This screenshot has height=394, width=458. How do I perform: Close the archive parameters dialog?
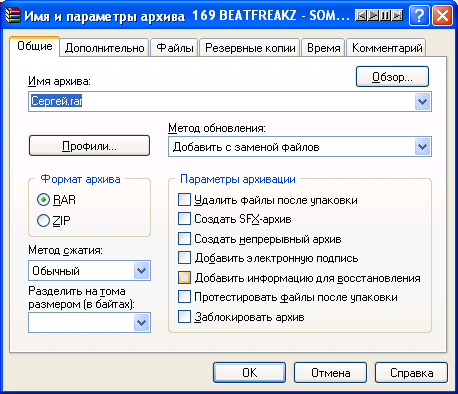443,16
